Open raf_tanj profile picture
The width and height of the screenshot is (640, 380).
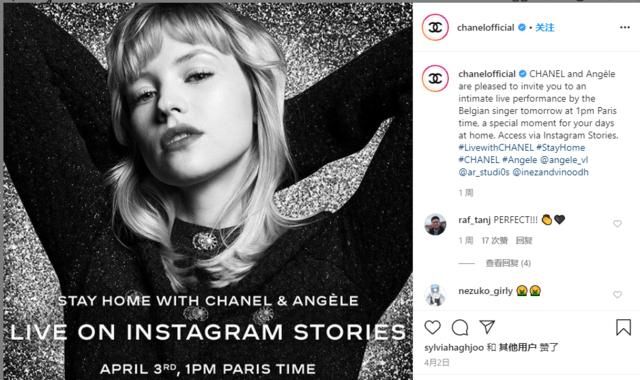click(x=435, y=224)
